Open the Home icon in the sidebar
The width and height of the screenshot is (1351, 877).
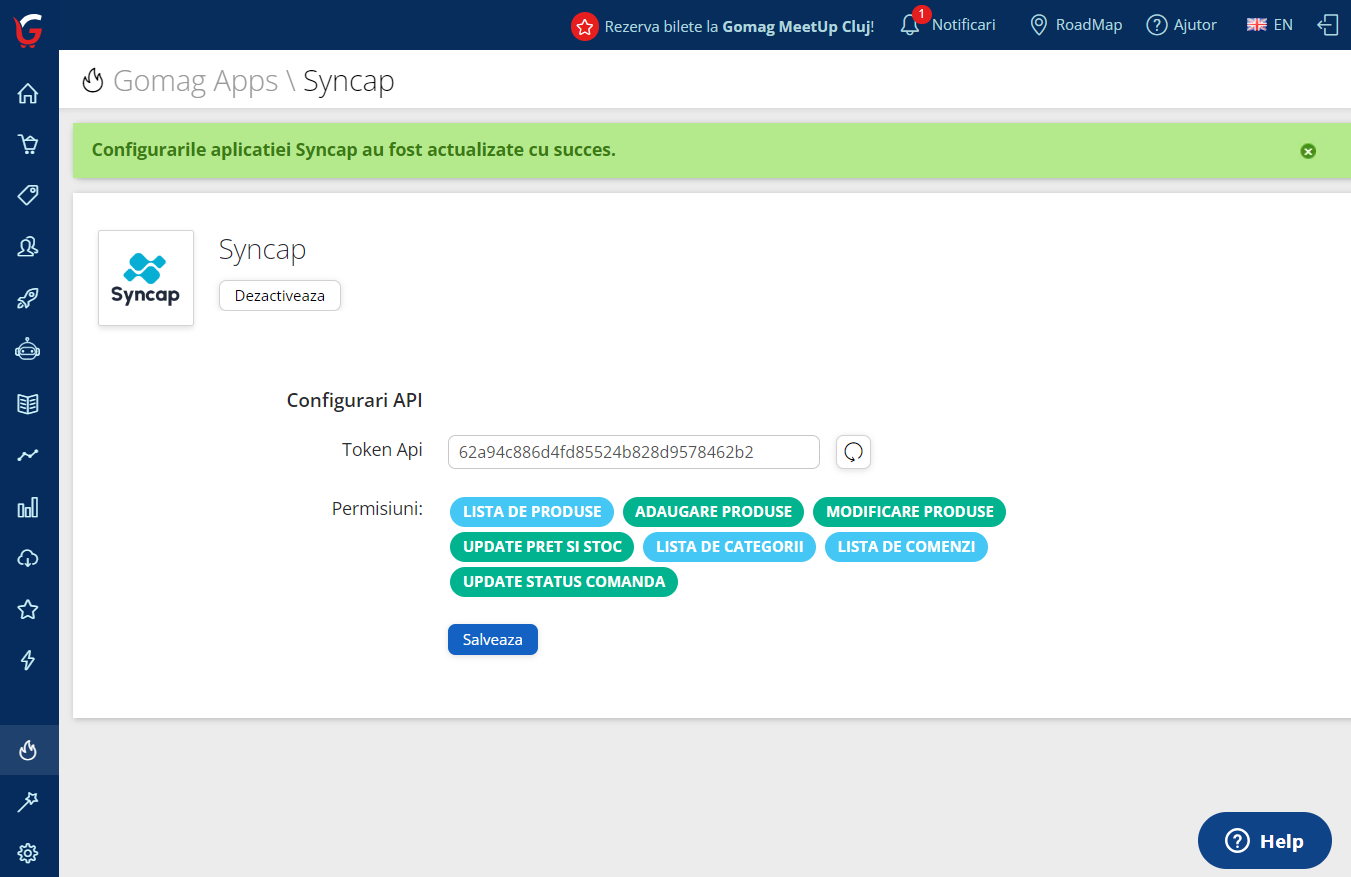[28, 94]
